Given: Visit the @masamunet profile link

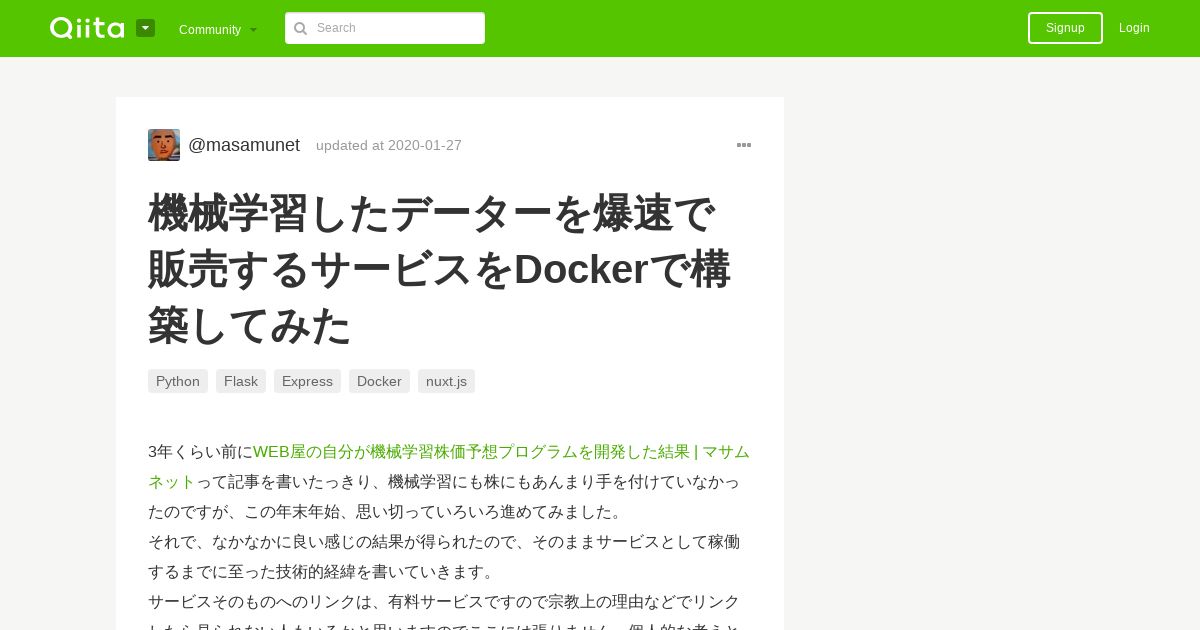Looking at the screenshot, I should [x=244, y=145].
